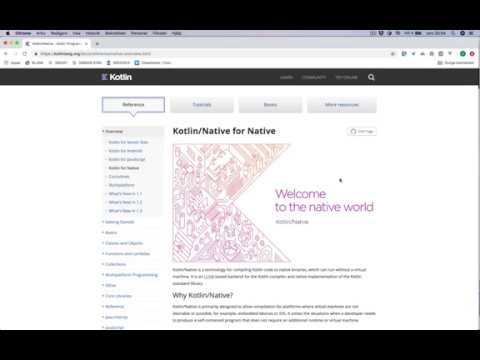Click the browser forward arrow
The image size is (480, 360).
[15, 54]
